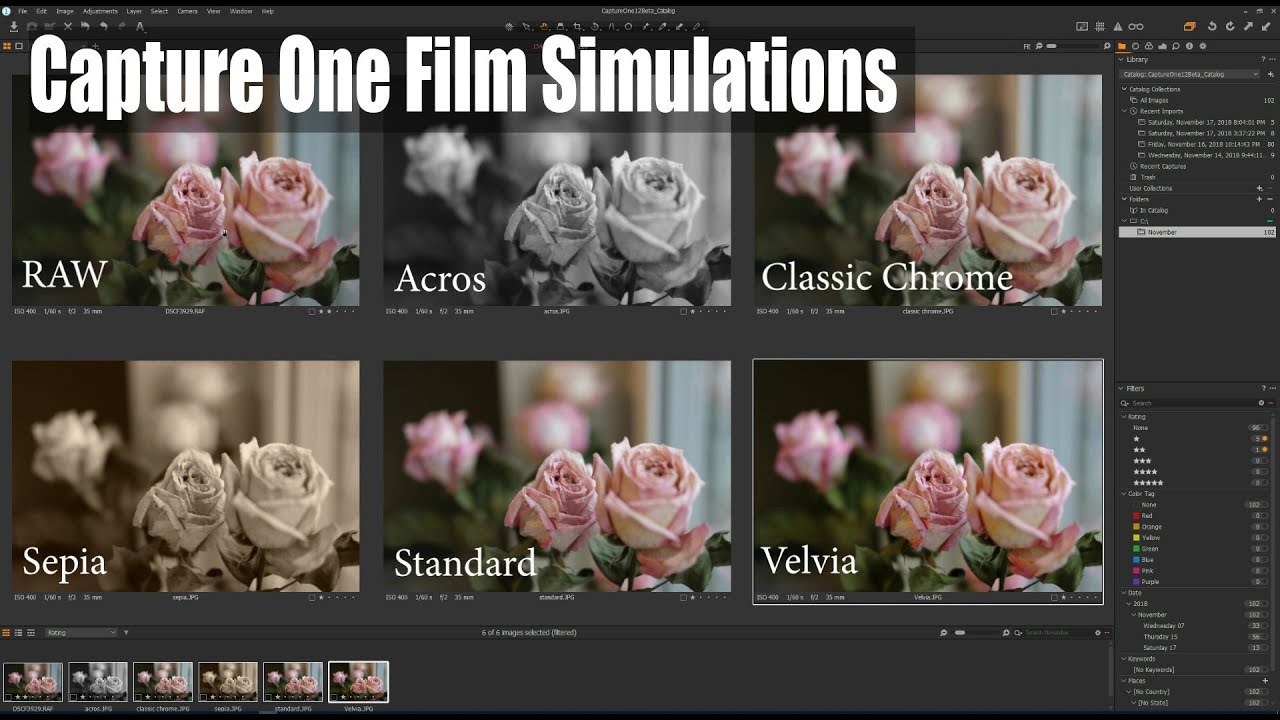Toggle the Grid overlay icon

[x=1100, y=26]
